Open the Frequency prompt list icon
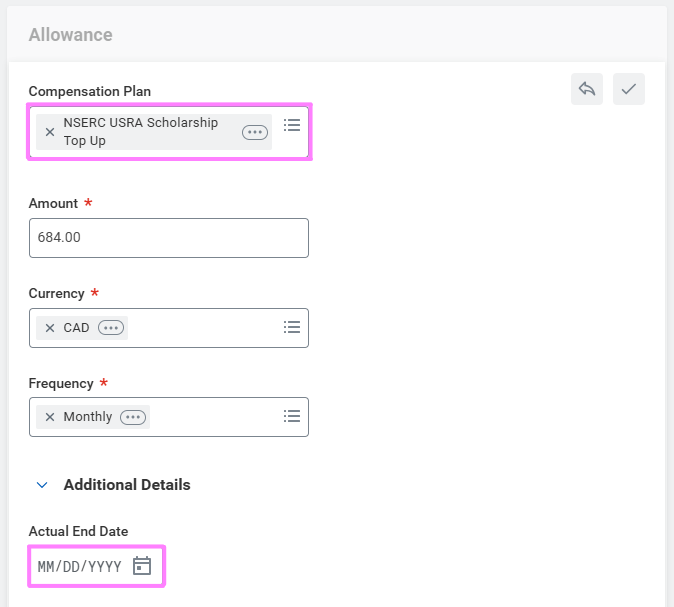This screenshot has height=607, width=674. click(292, 416)
